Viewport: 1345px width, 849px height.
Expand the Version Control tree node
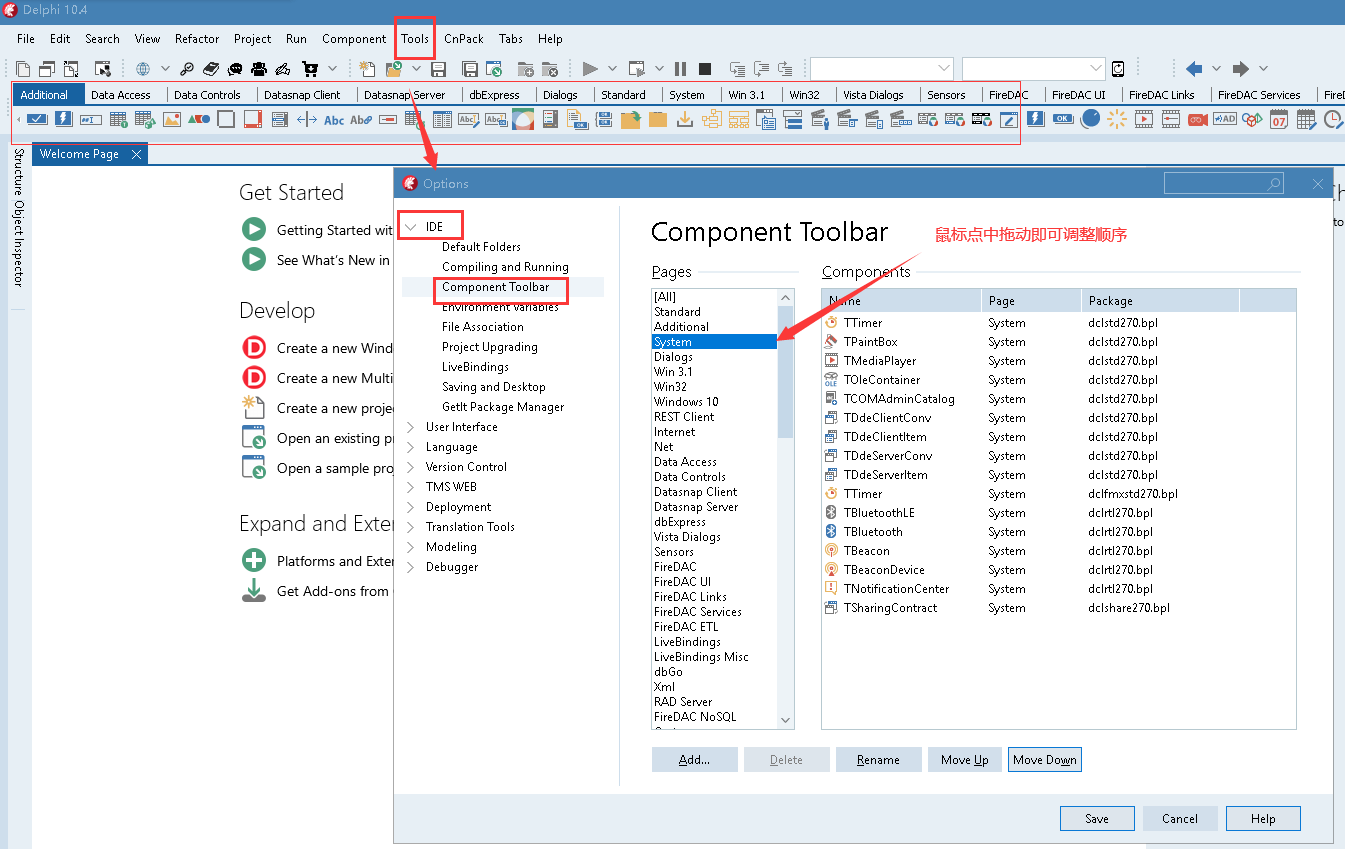[411, 467]
